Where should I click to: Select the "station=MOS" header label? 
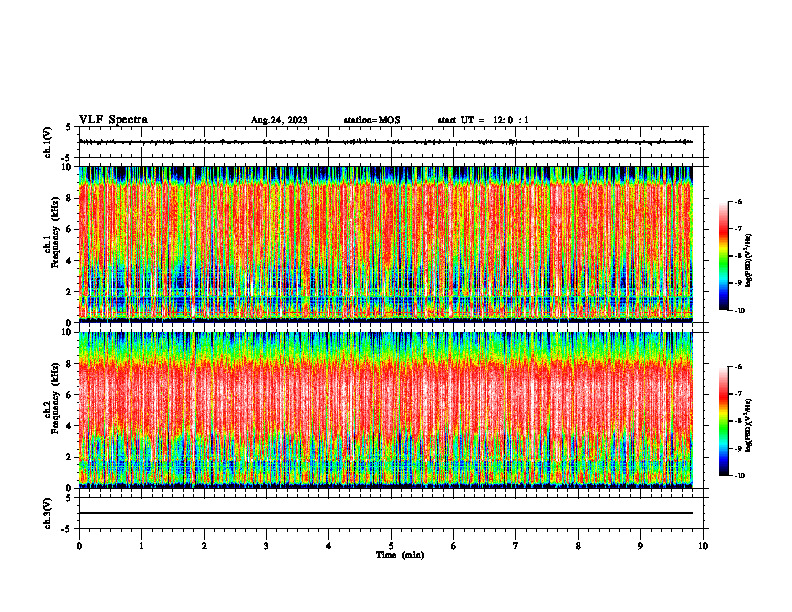372,120
